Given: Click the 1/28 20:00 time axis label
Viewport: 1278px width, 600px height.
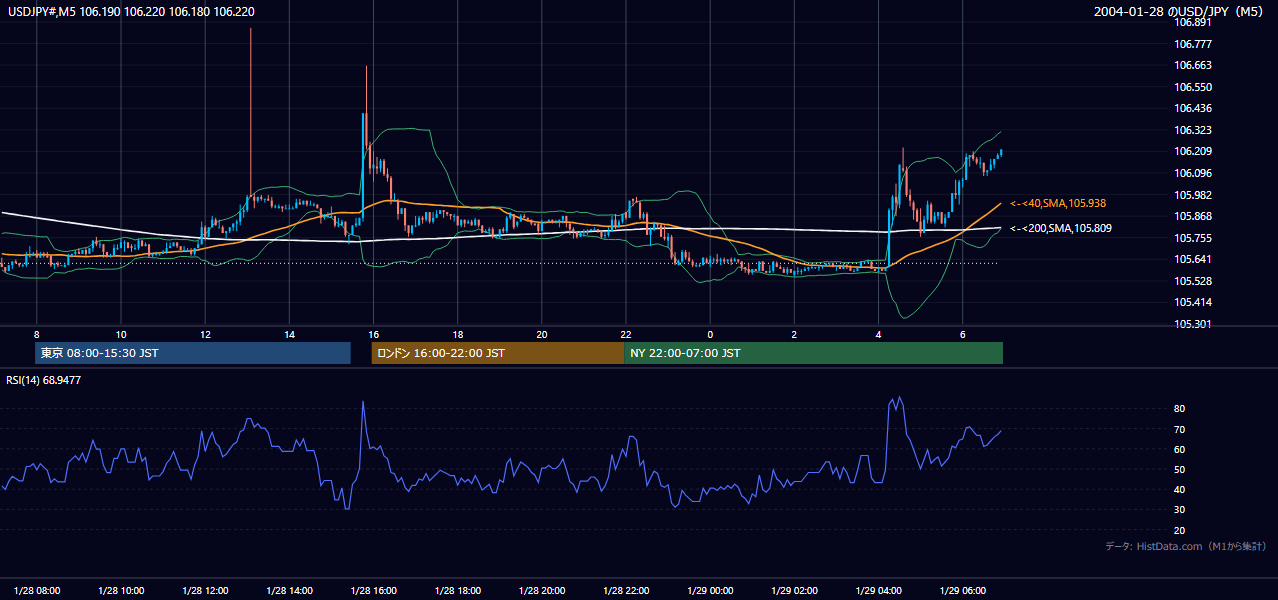Looking at the screenshot, I should 541,591.
